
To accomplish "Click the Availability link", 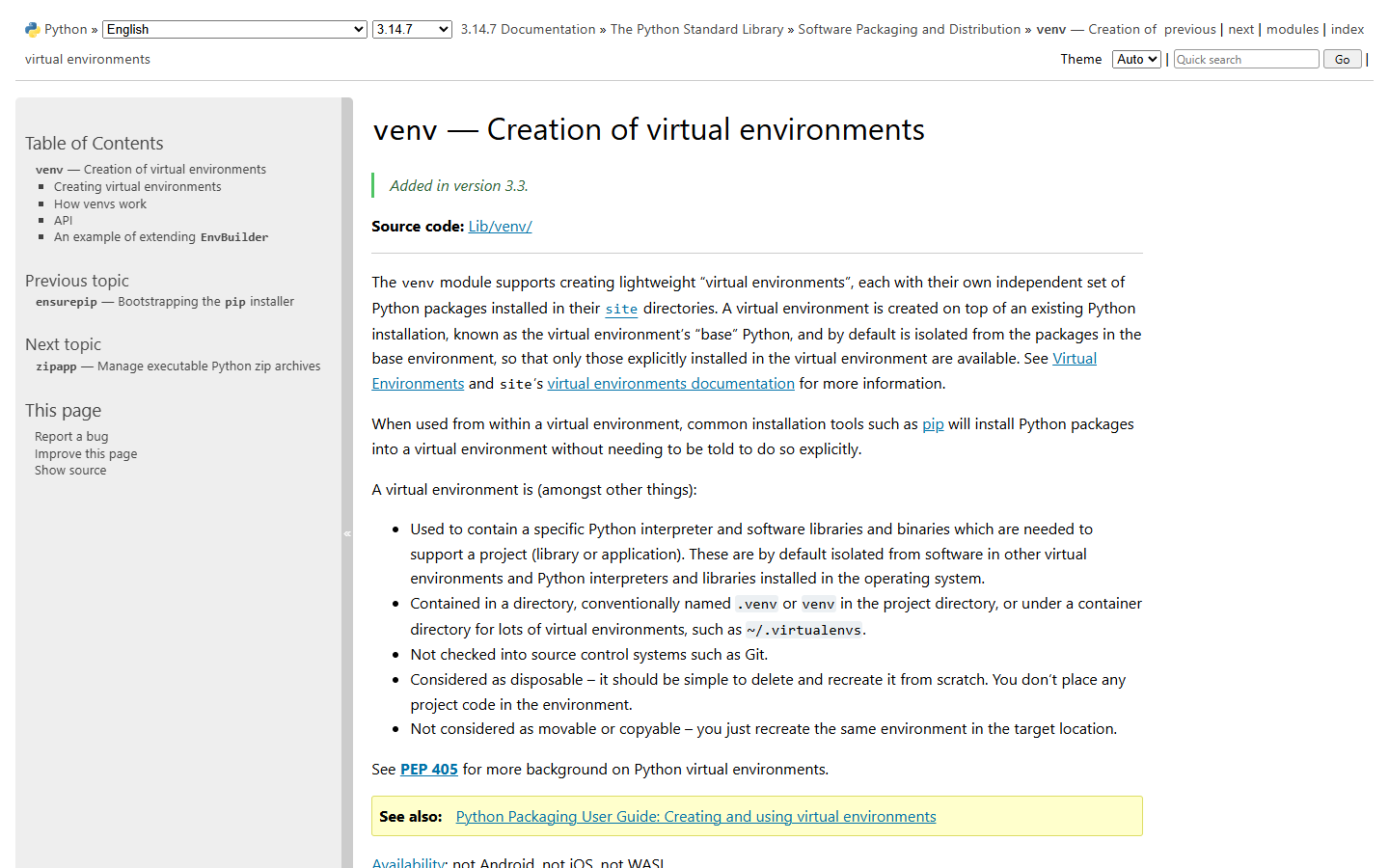I will [408, 861].
